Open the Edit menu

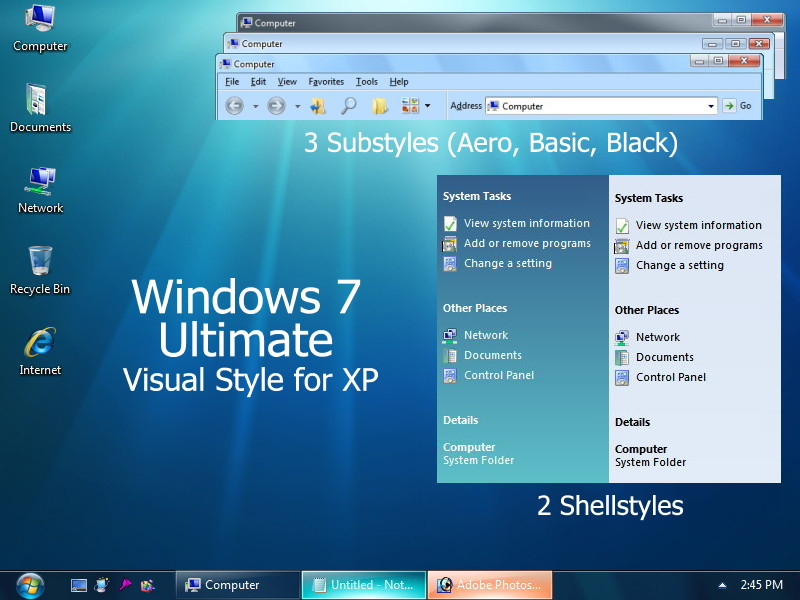click(x=258, y=82)
